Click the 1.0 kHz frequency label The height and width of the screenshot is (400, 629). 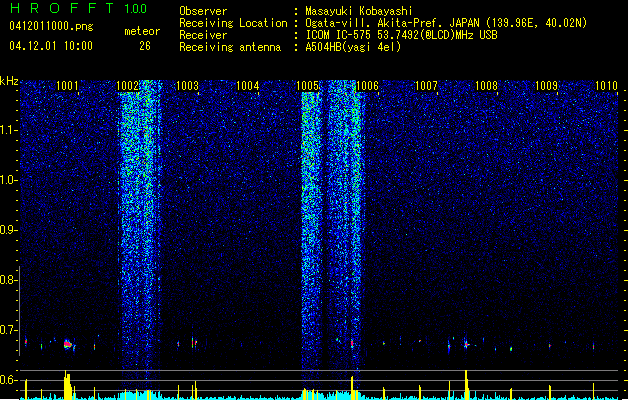[x=8, y=180]
